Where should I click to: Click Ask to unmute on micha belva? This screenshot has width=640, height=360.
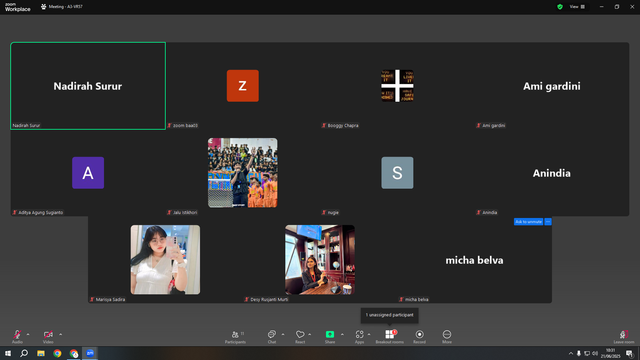(528, 222)
